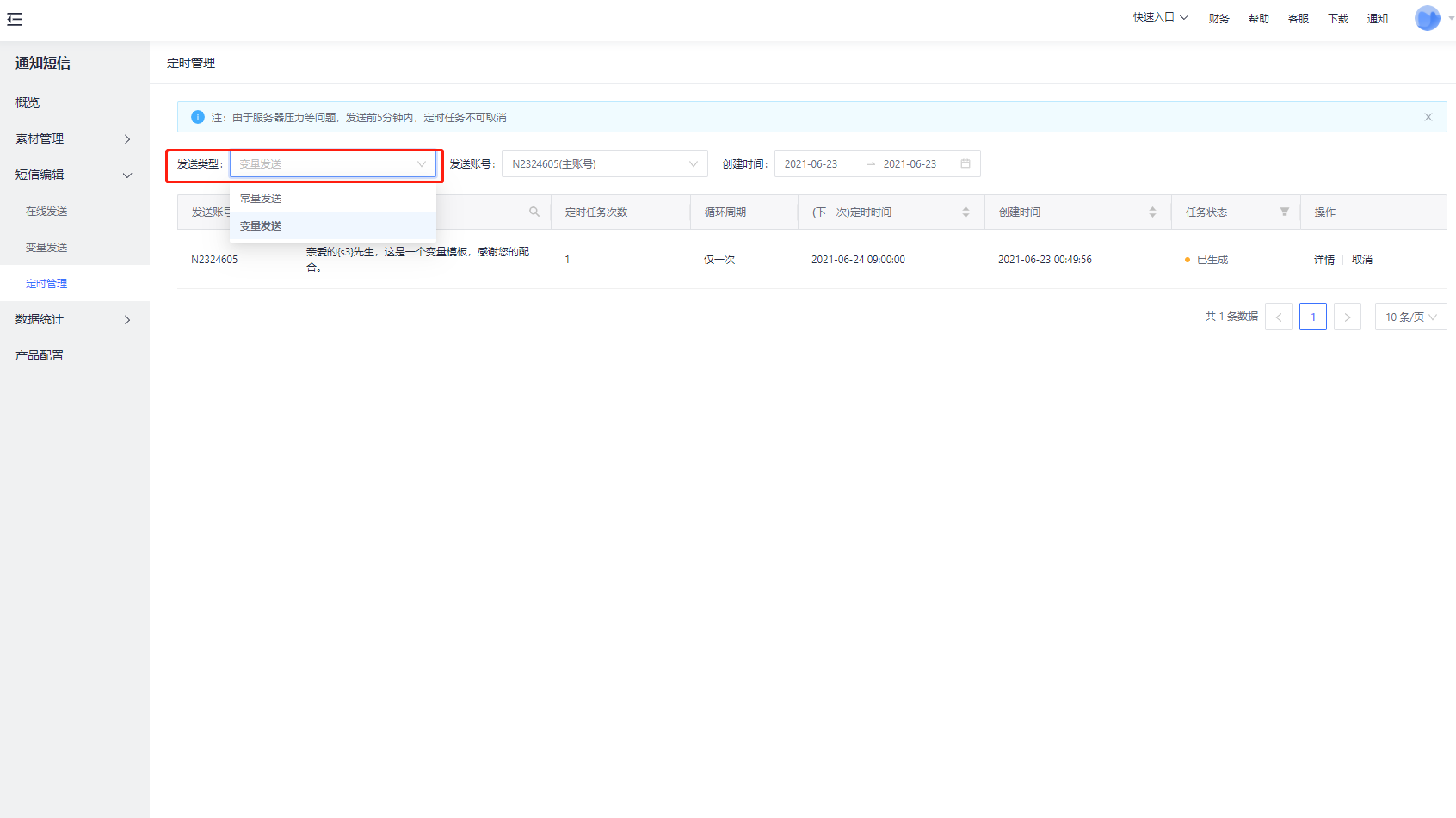The height and width of the screenshot is (818, 1456).
Task: Open the calendar icon in date range
Action: [x=966, y=163]
